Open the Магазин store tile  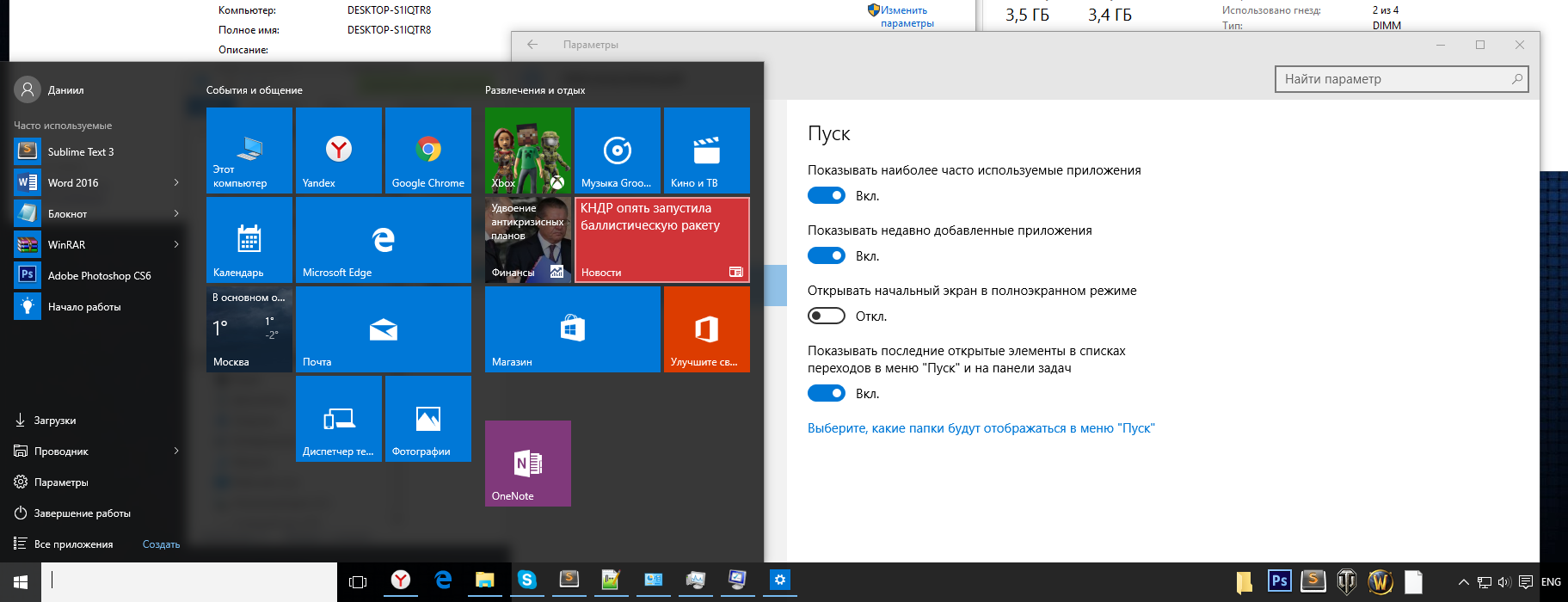(573, 329)
